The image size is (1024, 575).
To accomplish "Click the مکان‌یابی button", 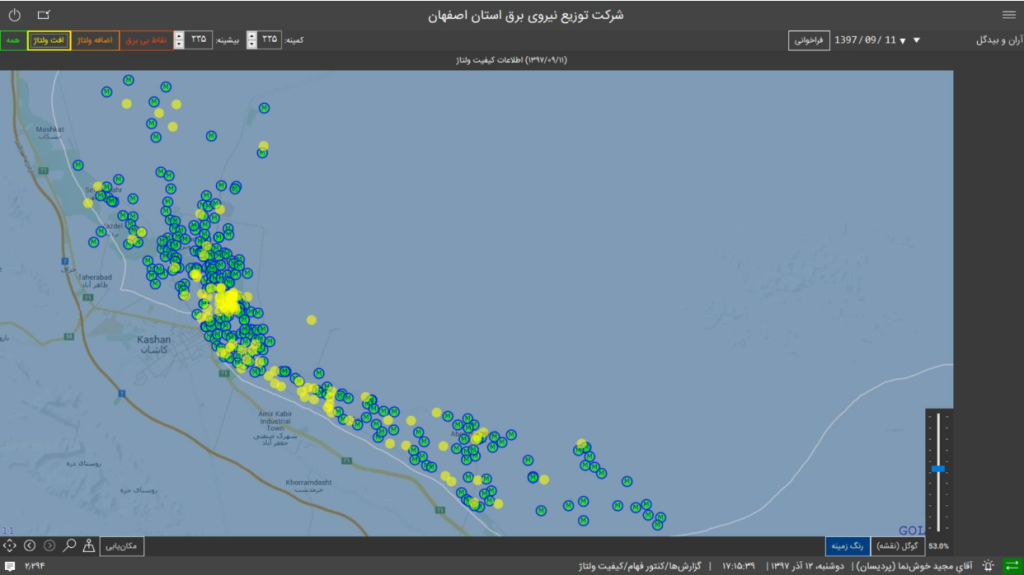I will [x=123, y=545].
